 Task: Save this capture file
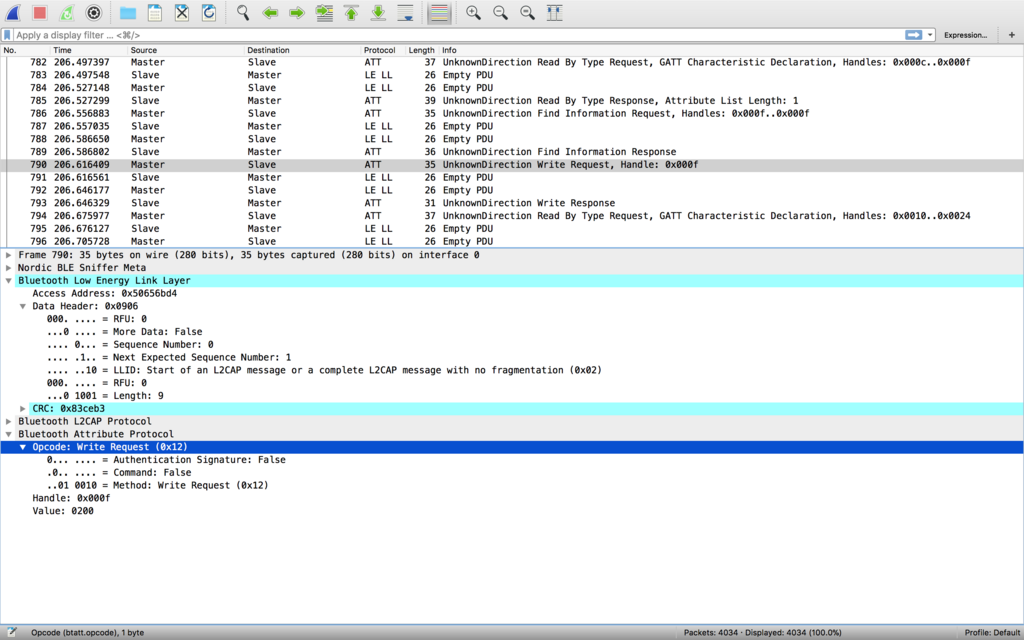(x=155, y=12)
